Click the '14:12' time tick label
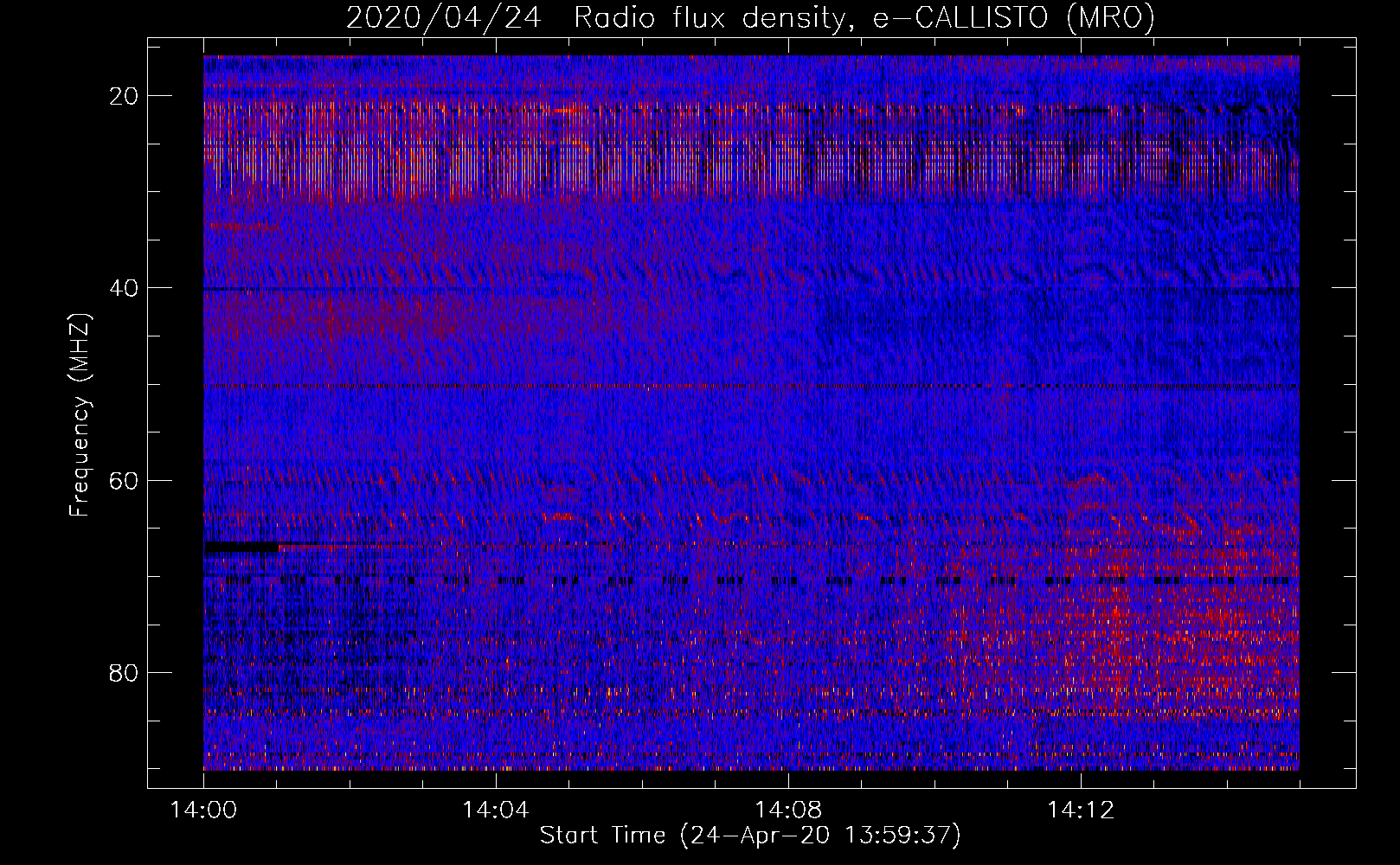Image resolution: width=1400 pixels, height=865 pixels. coord(1081,811)
